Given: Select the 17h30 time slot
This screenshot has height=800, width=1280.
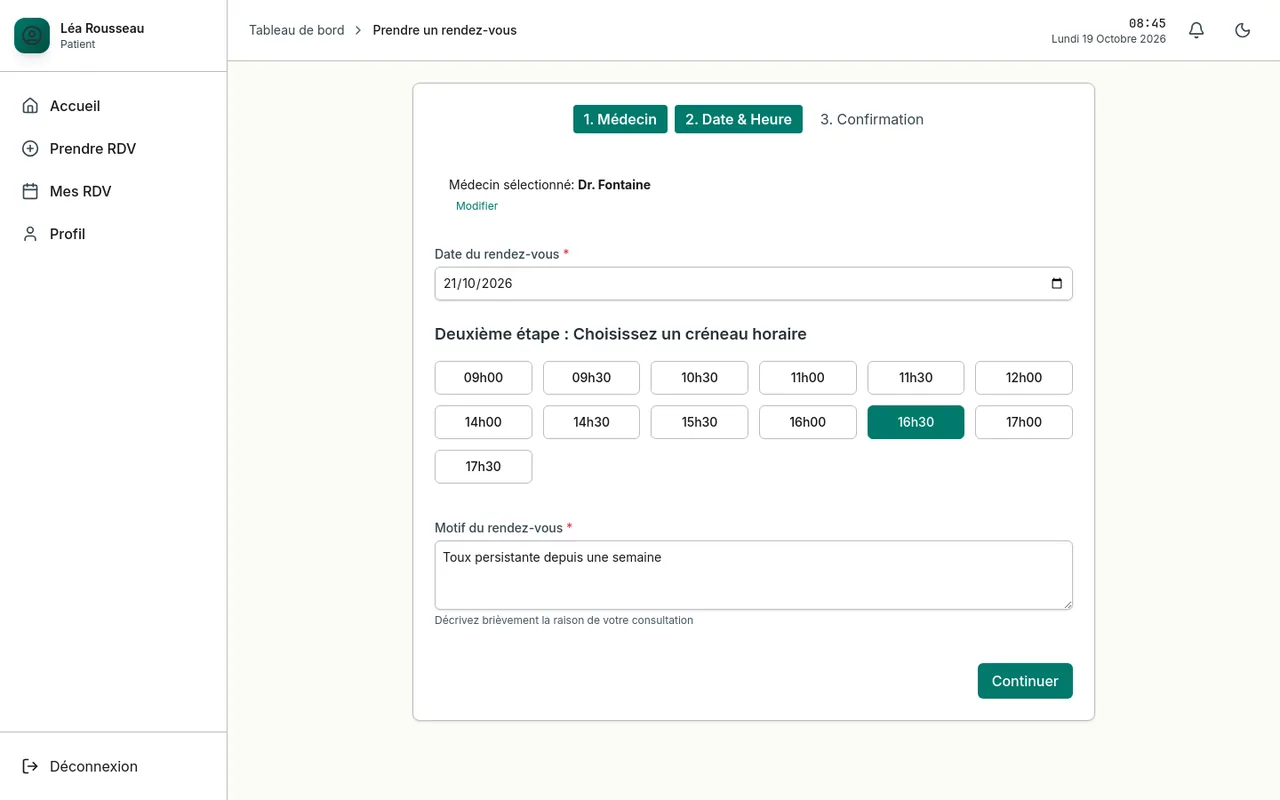Looking at the screenshot, I should (483, 467).
